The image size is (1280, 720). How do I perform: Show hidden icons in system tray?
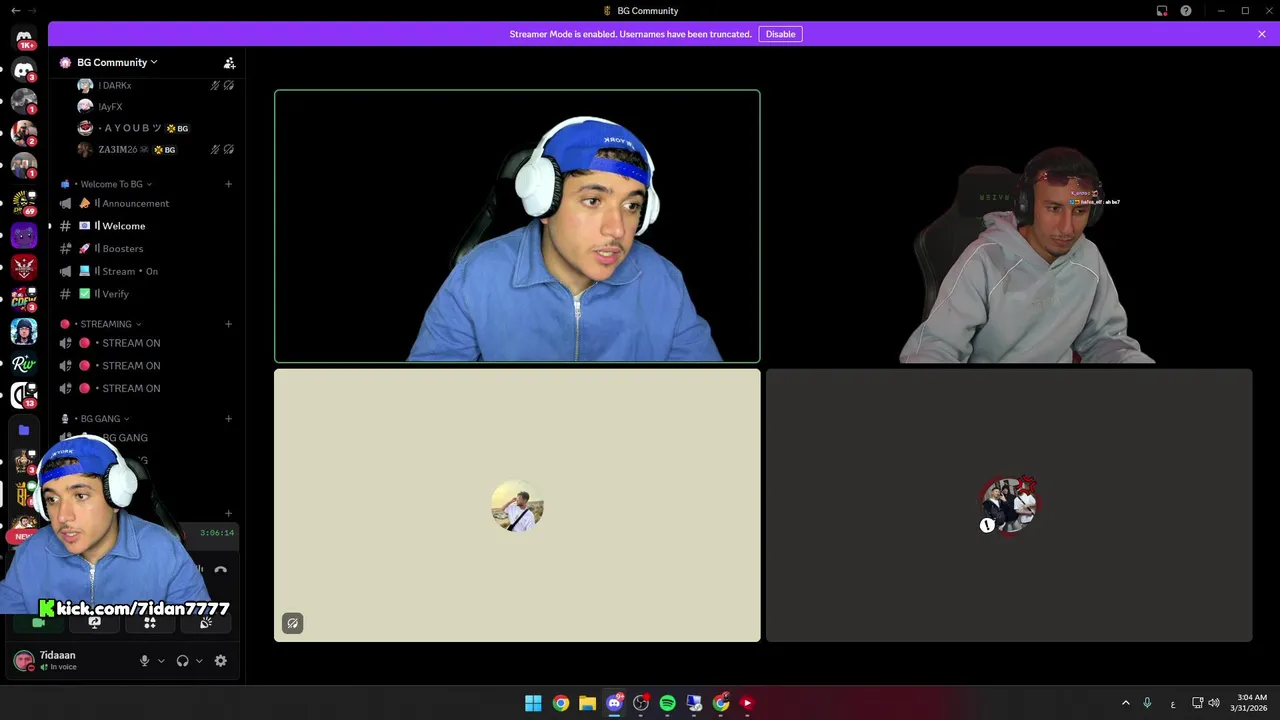[x=1125, y=703]
